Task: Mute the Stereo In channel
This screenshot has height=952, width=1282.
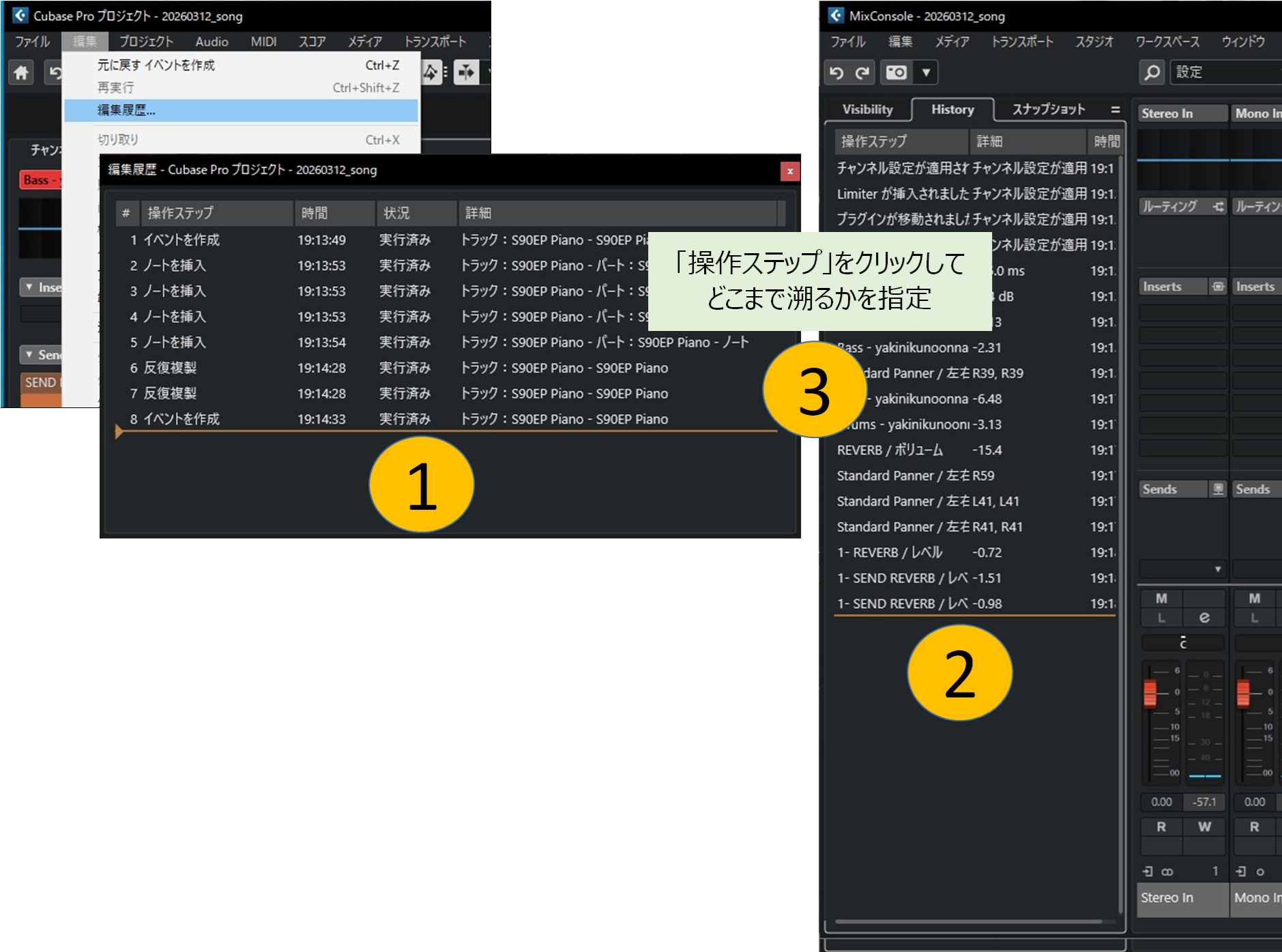Action: [1161, 598]
